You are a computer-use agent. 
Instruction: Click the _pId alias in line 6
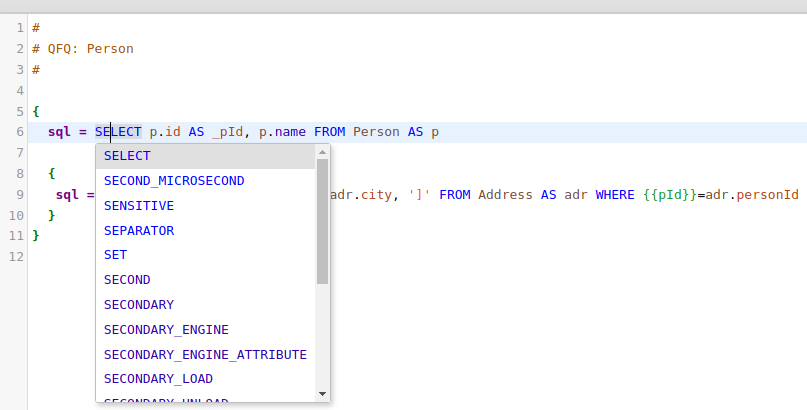[227, 132]
